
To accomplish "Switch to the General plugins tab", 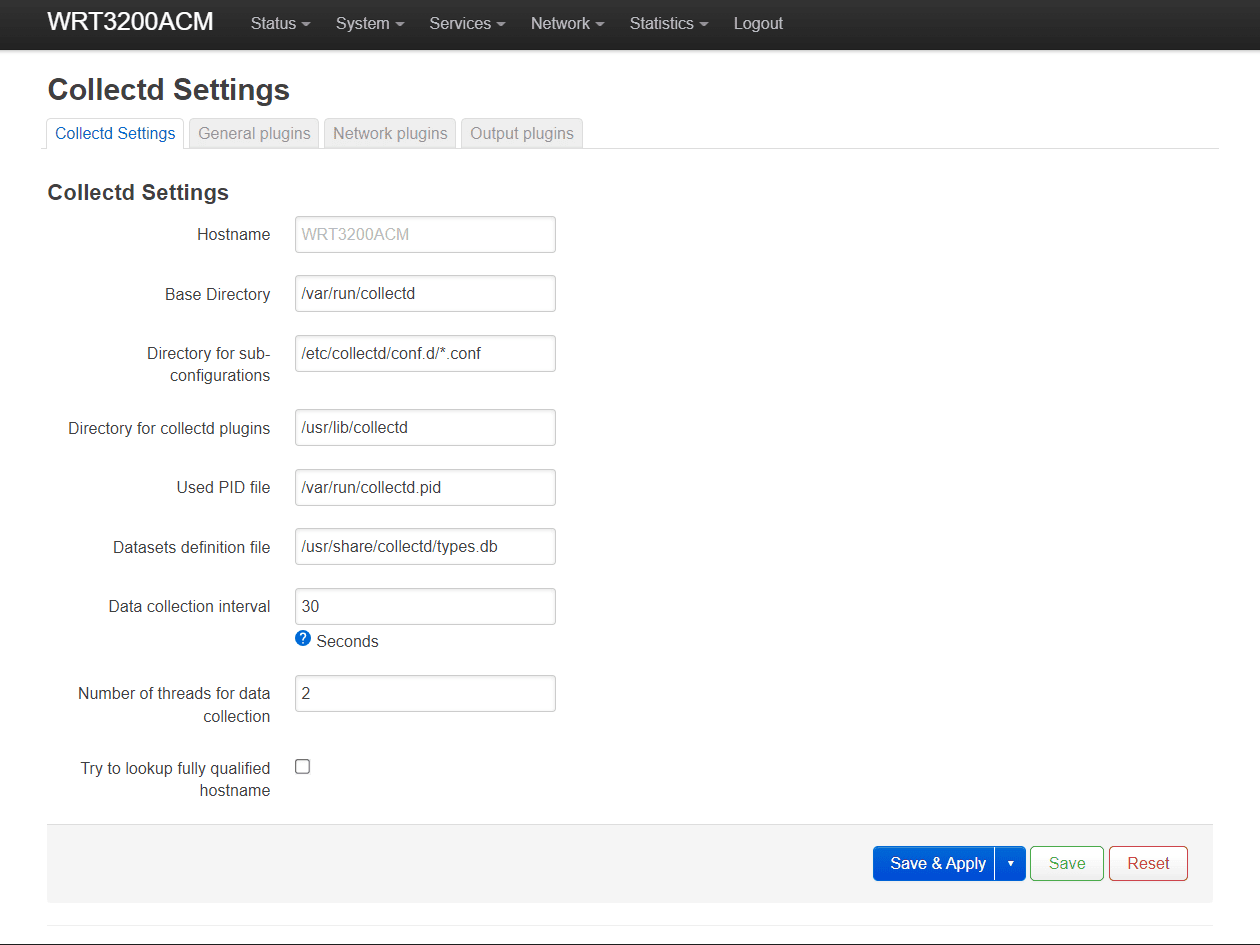I will 254,133.
